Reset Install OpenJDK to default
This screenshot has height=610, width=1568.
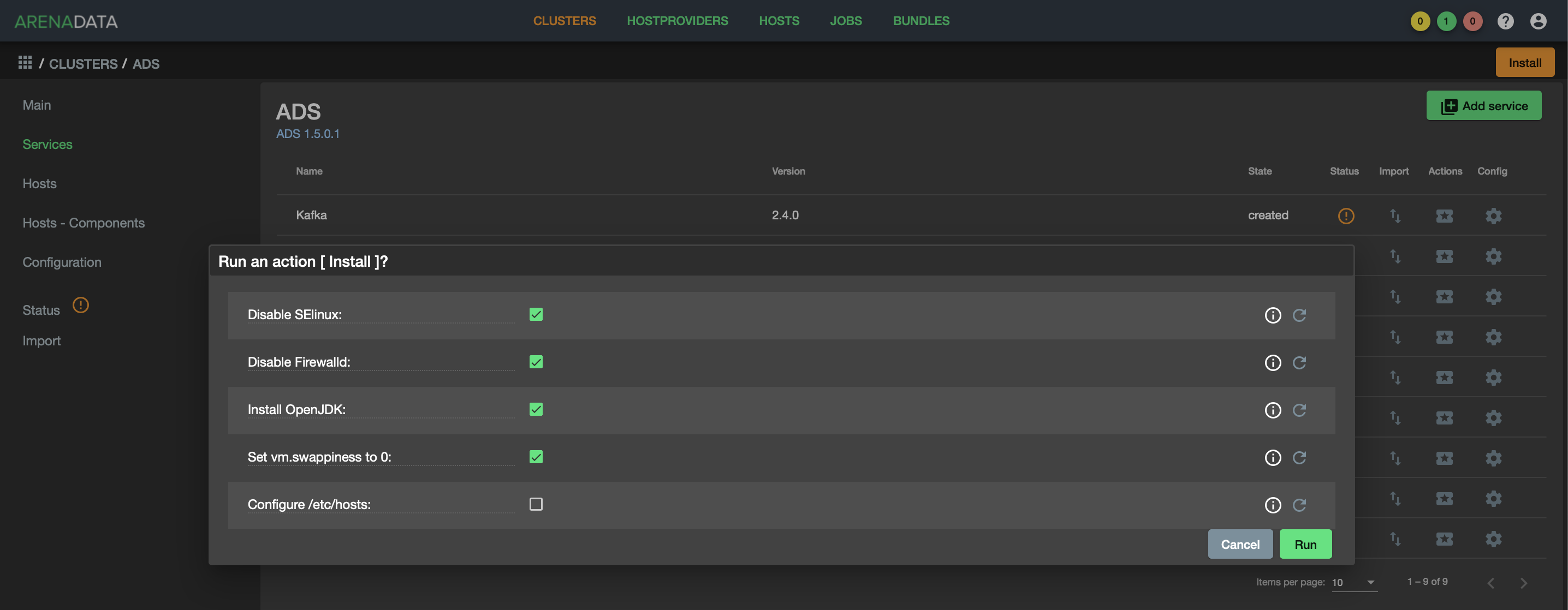pyautogui.click(x=1299, y=410)
